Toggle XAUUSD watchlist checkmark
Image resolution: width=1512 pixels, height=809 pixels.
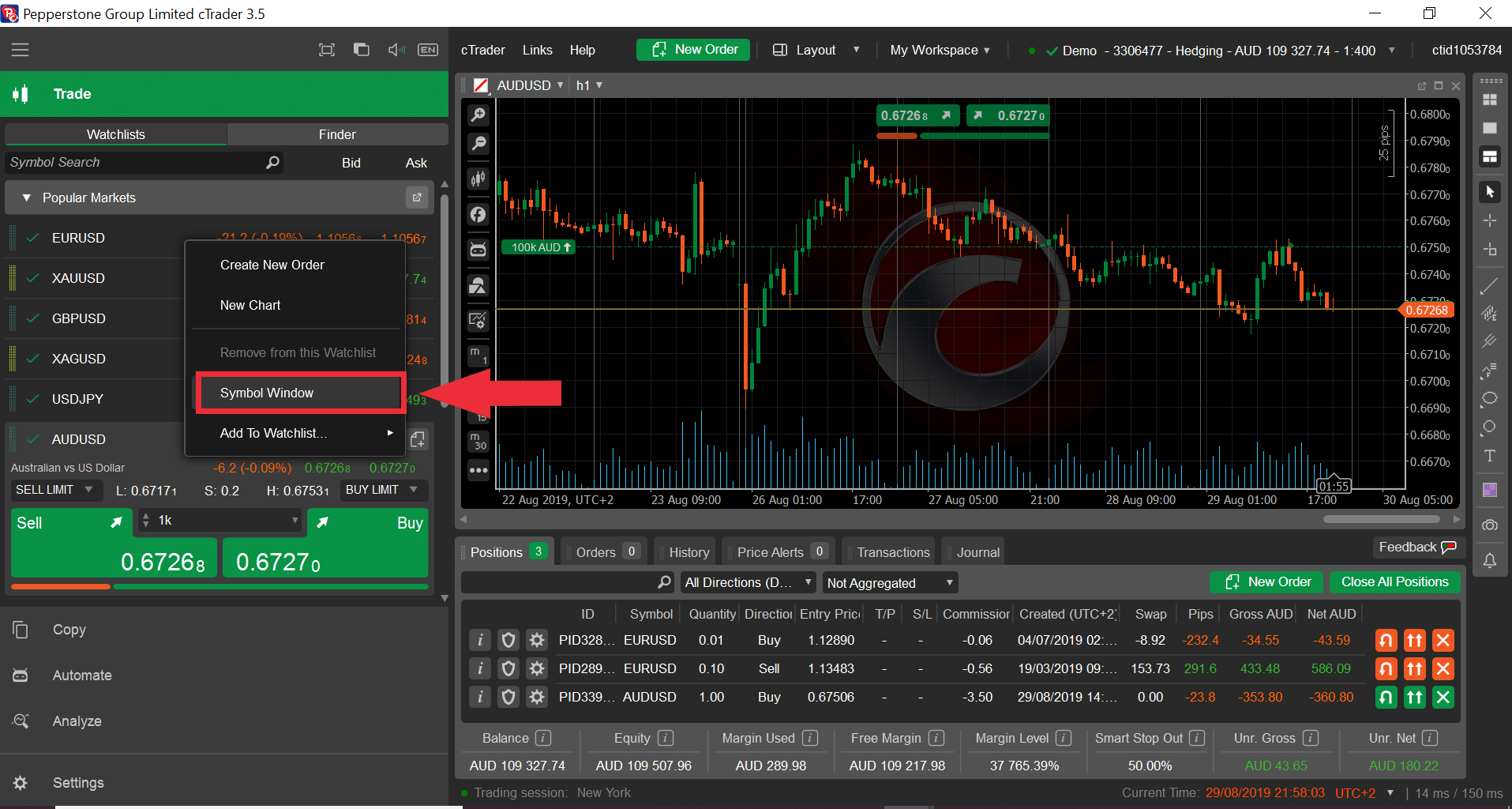point(33,278)
